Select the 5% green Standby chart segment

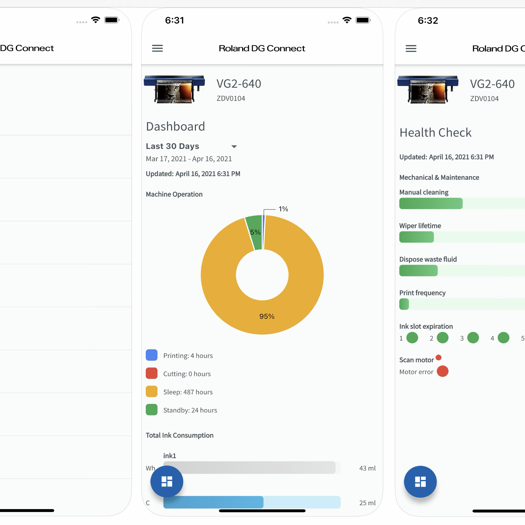point(254,232)
